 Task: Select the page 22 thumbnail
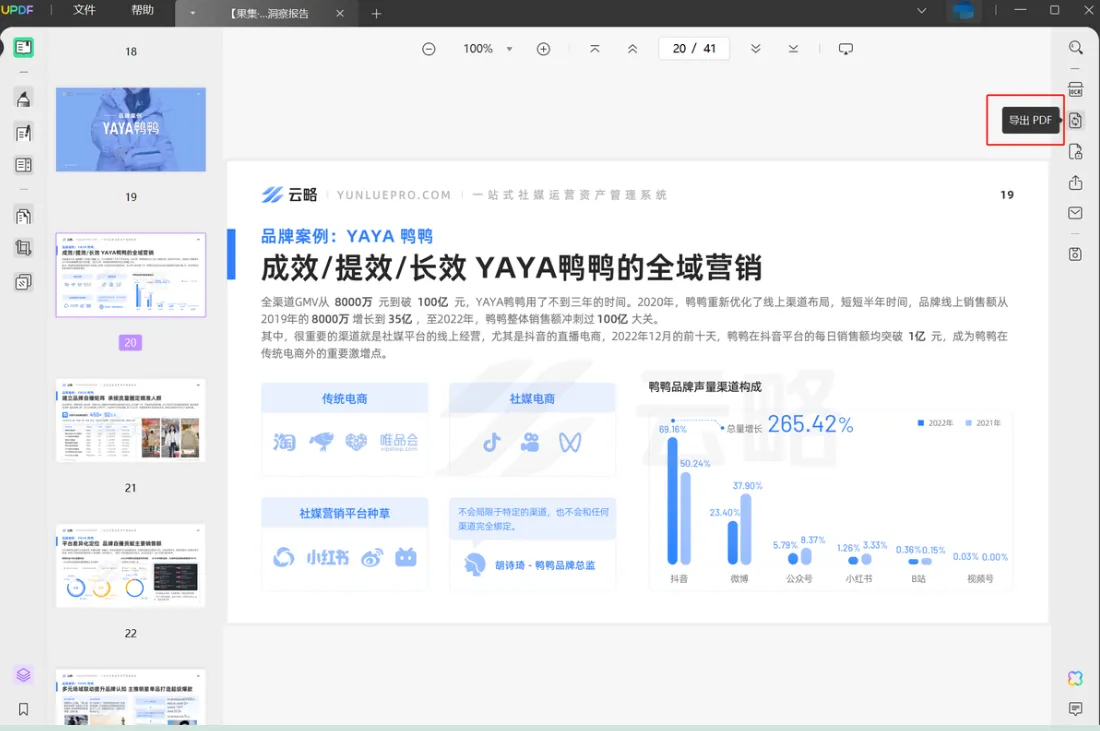[131, 565]
